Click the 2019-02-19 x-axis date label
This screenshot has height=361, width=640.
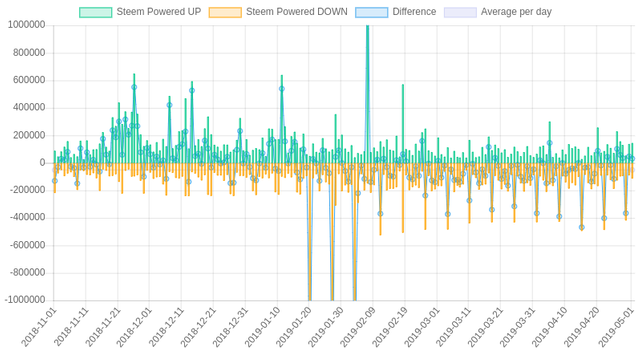point(389,327)
